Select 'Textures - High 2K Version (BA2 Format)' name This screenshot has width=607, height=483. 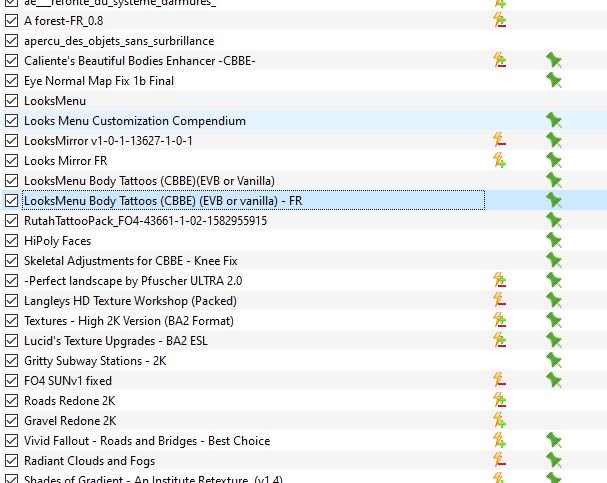coord(129,321)
